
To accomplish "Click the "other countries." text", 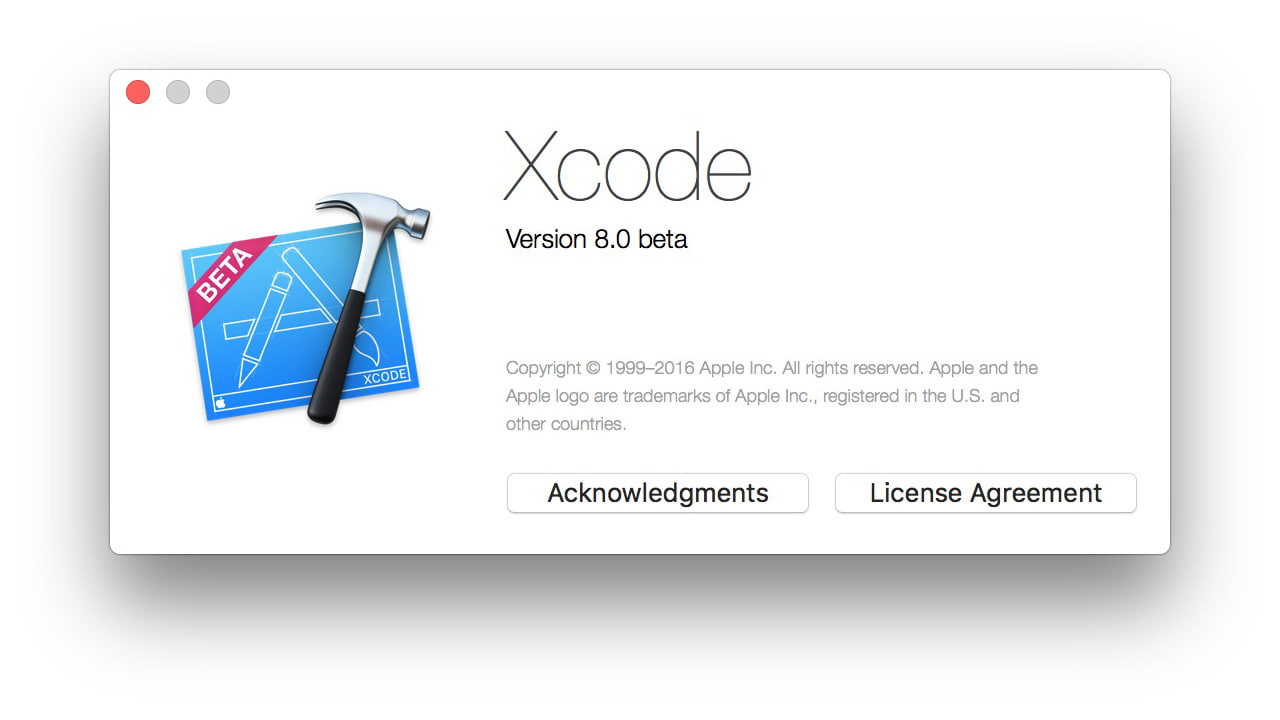I will pyautogui.click(x=566, y=424).
